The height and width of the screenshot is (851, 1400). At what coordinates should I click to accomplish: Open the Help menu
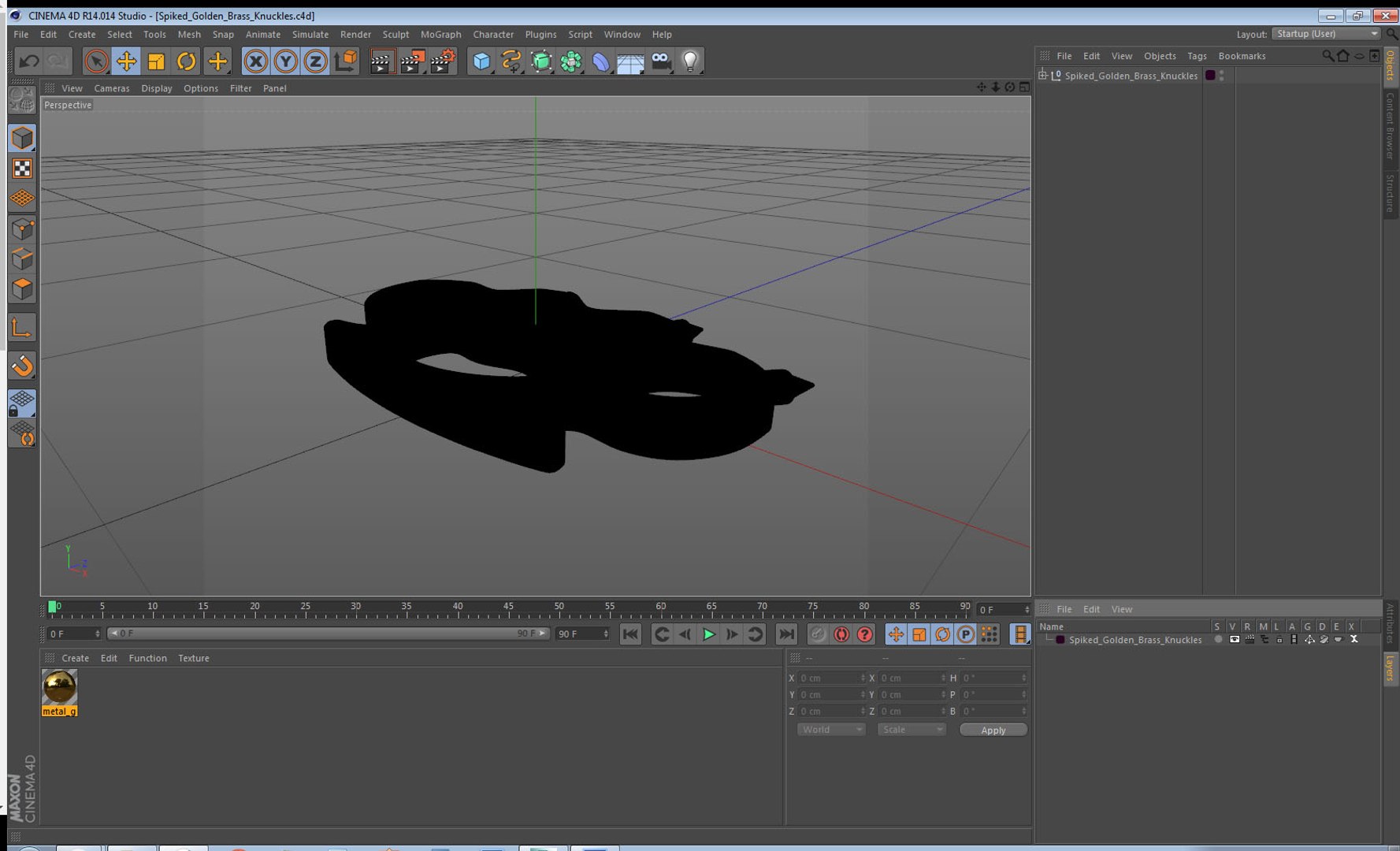pyautogui.click(x=662, y=34)
